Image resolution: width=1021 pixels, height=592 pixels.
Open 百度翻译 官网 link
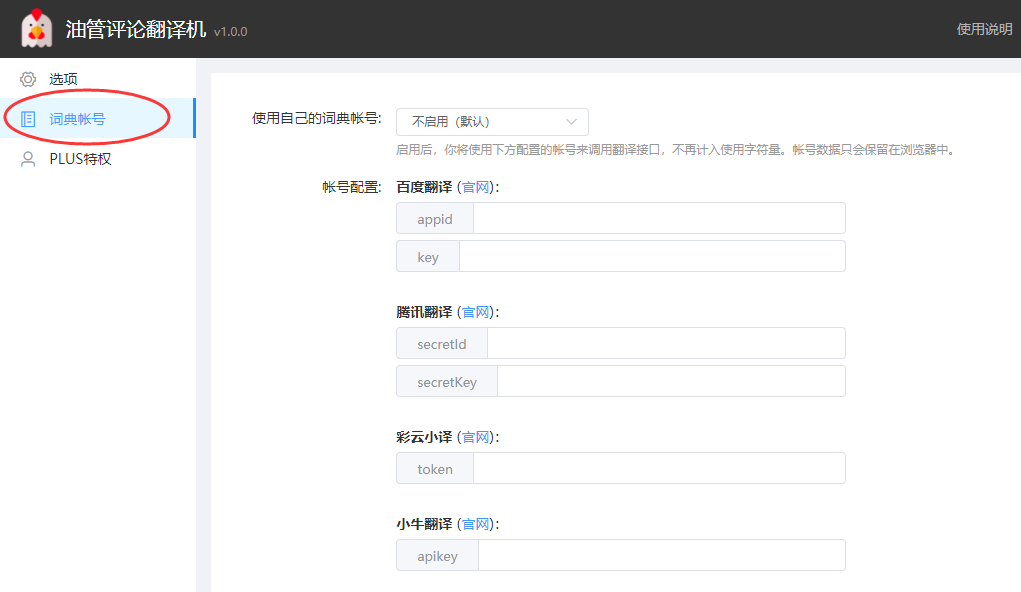point(475,188)
